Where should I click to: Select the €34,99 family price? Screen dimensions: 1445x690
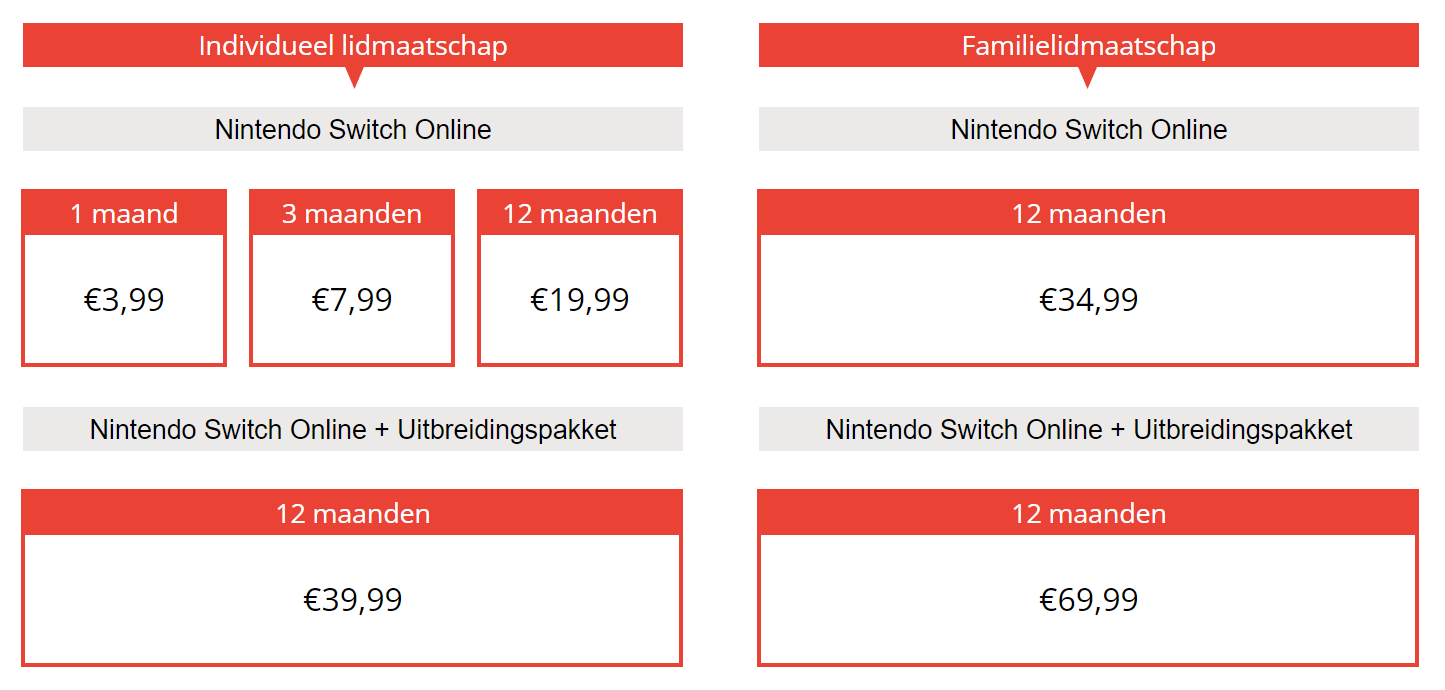tap(1088, 300)
